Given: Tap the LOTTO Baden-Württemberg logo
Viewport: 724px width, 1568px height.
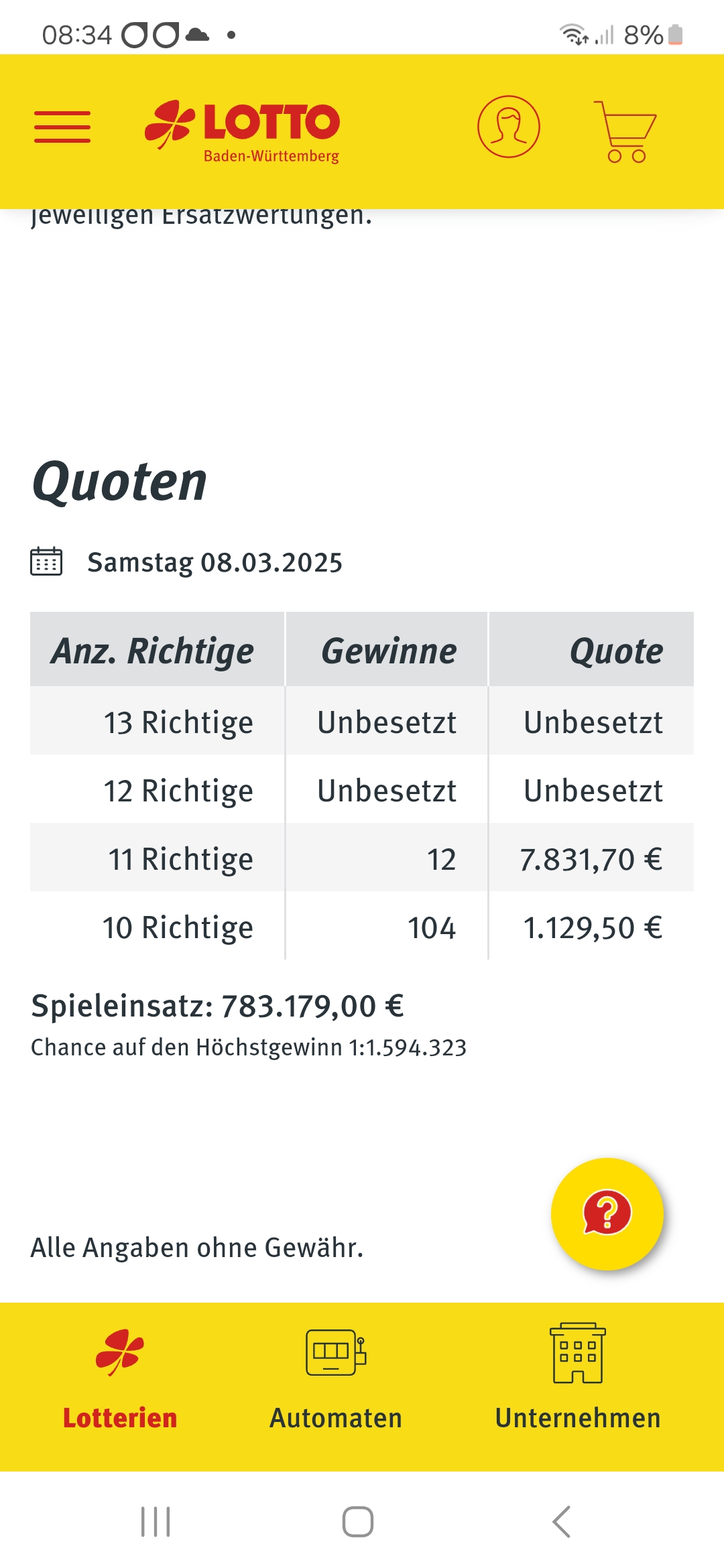Looking at the screenshot, I should (x=242, y=131).
